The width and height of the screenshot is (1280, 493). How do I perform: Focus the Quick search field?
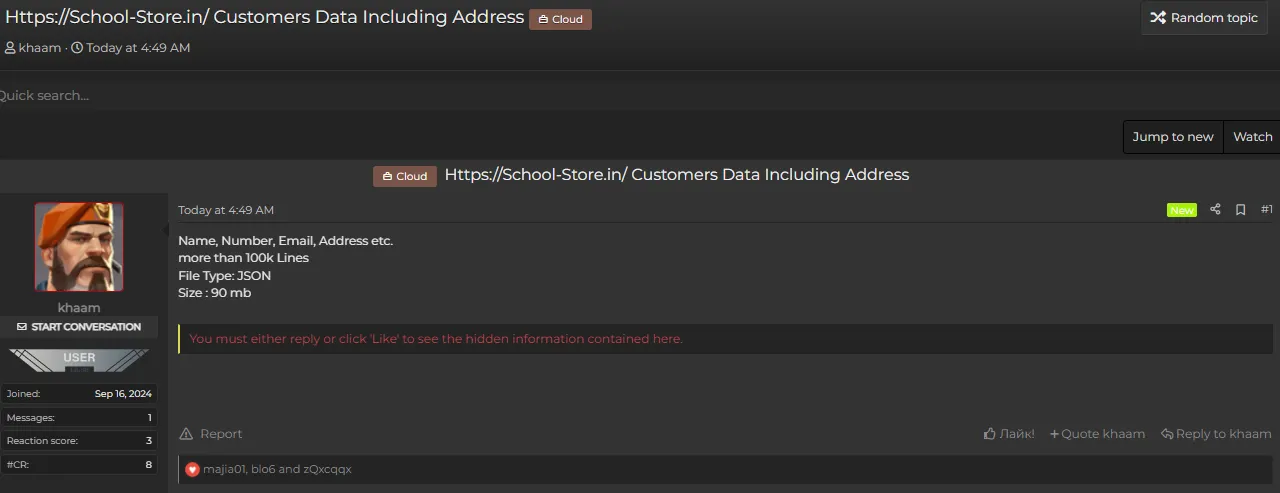coord(200,95)
